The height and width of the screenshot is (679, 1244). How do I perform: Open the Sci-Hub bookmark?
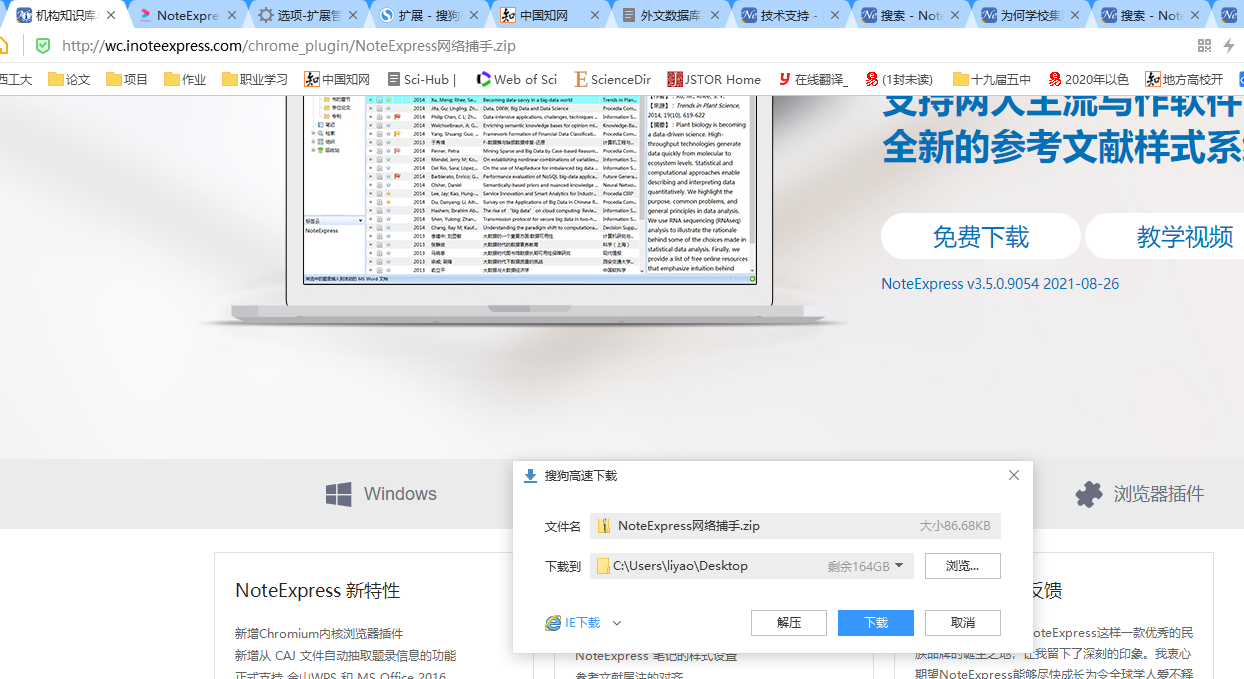coord(421,79)
